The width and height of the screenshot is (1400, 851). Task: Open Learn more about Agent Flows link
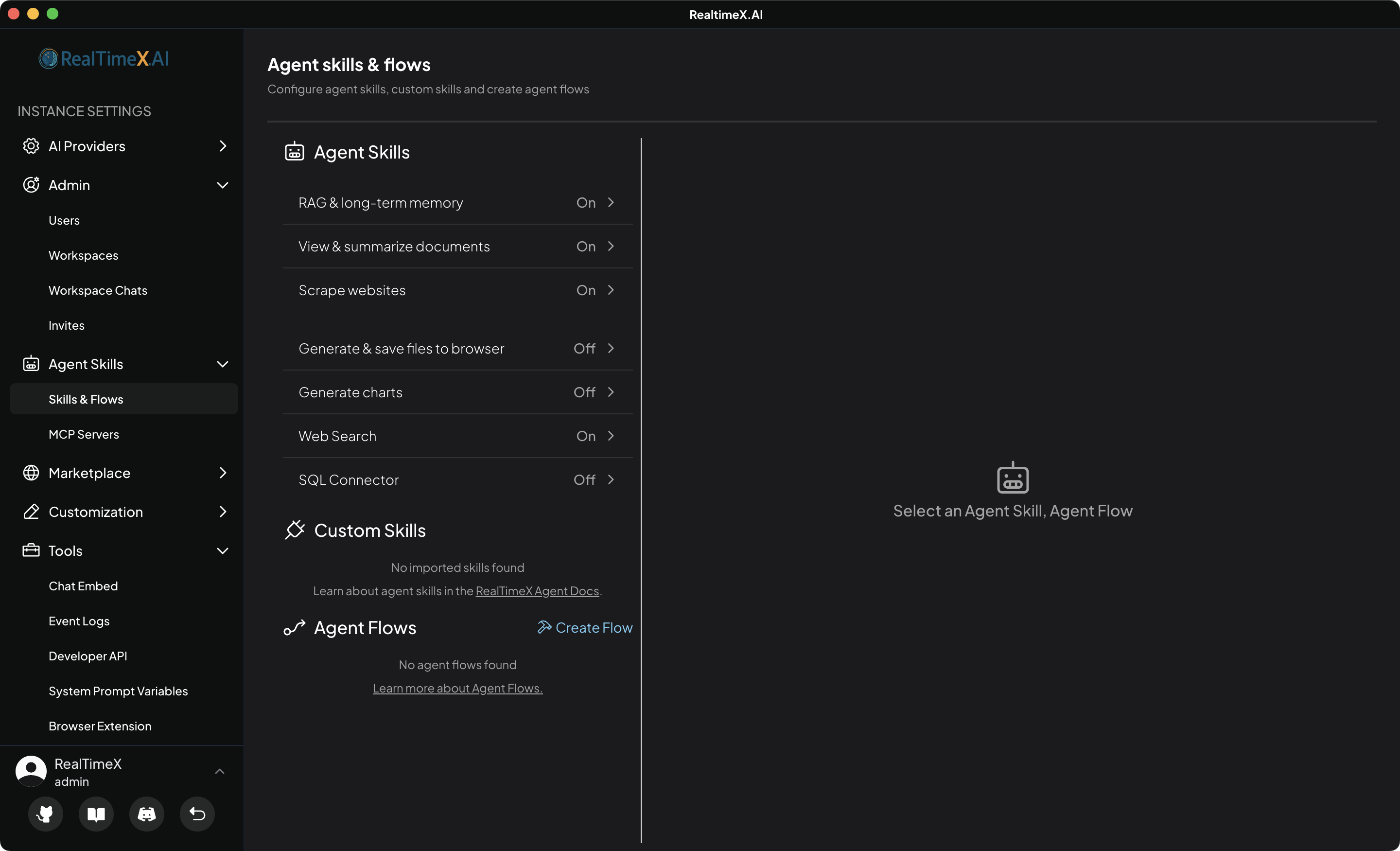[457, 689]
